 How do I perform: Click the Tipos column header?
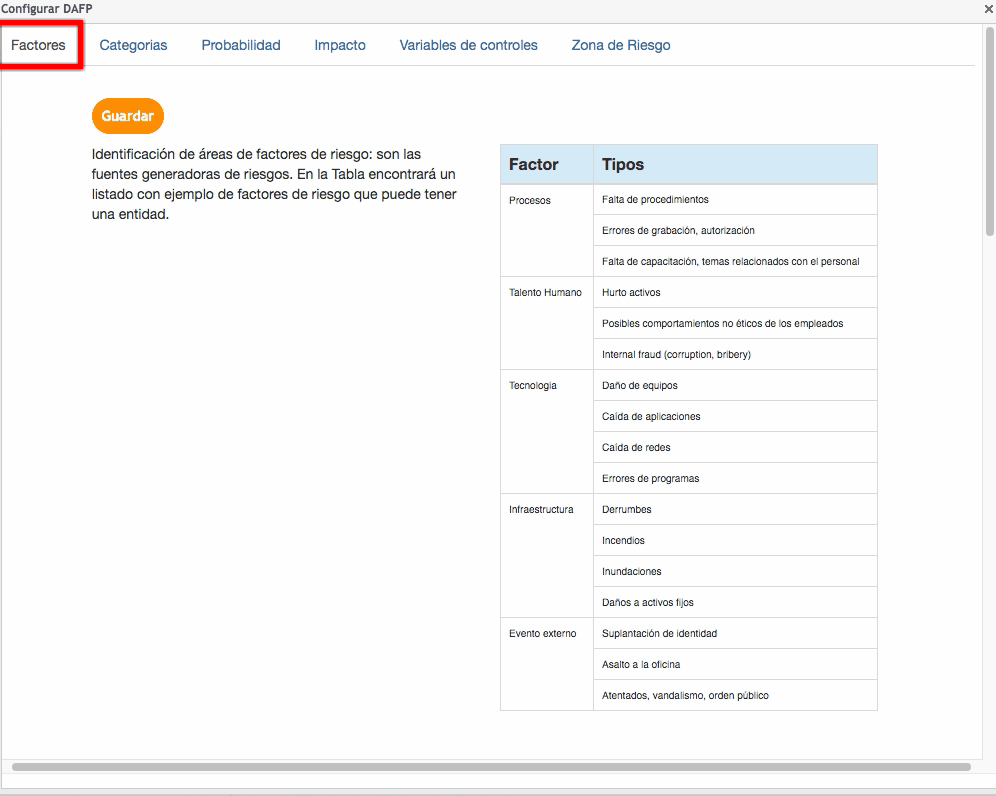click(x=623, y=164)
